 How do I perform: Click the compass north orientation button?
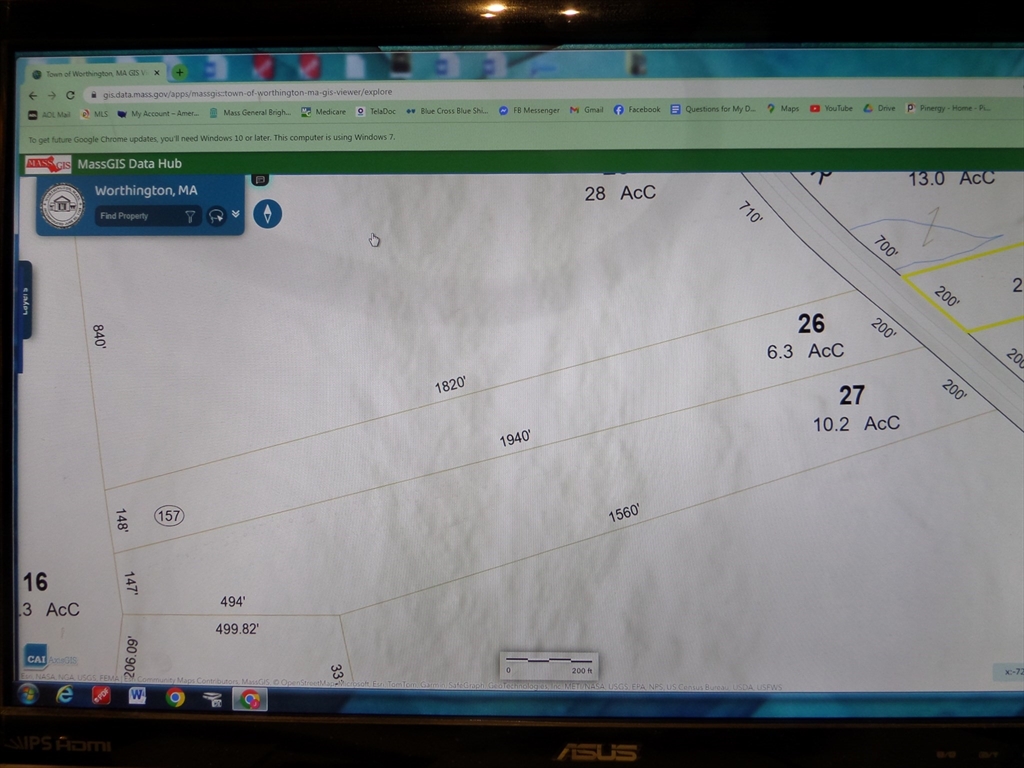[267, 213]
